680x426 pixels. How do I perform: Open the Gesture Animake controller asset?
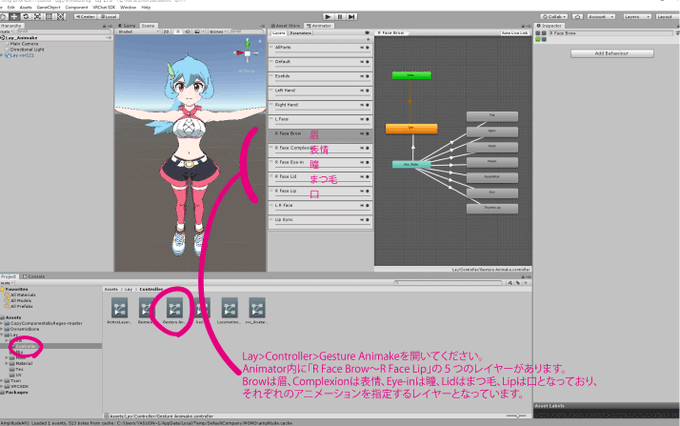(174, 311)
